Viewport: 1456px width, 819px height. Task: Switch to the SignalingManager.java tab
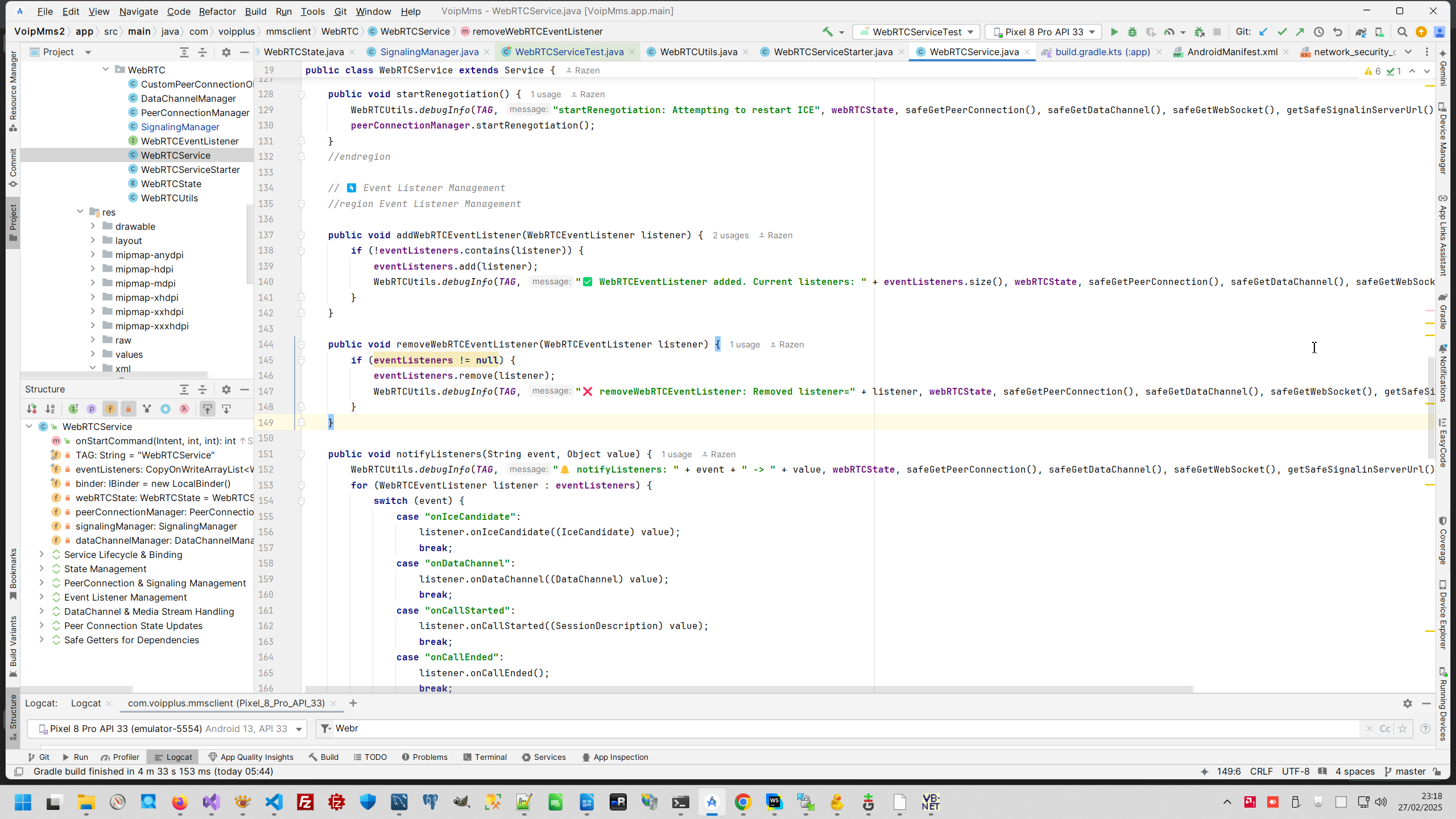point(429,52)
